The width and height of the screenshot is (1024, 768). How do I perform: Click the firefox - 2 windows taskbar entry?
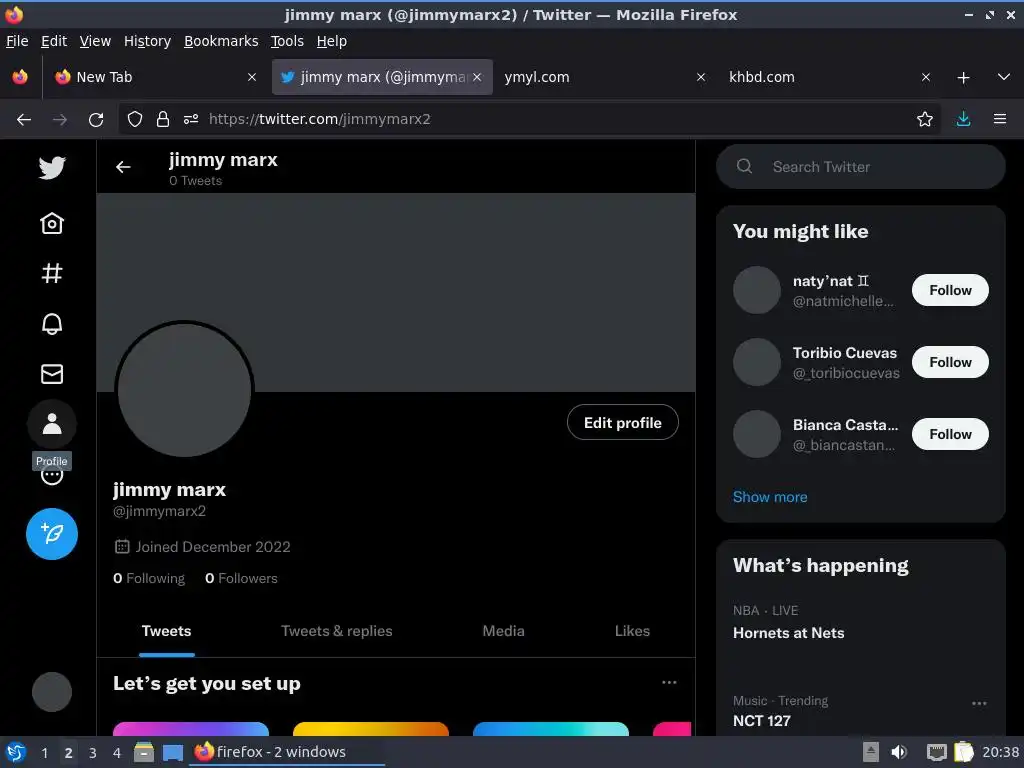click(286, 752)
